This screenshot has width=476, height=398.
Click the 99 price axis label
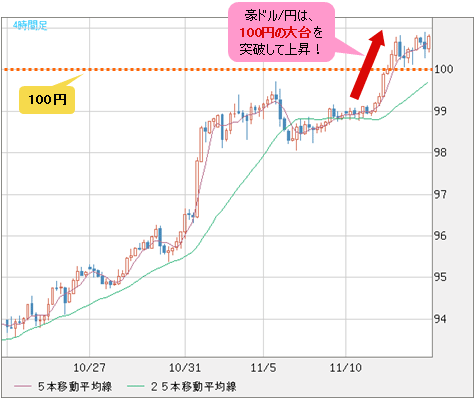pyautogui.click(x=440, y=111)
